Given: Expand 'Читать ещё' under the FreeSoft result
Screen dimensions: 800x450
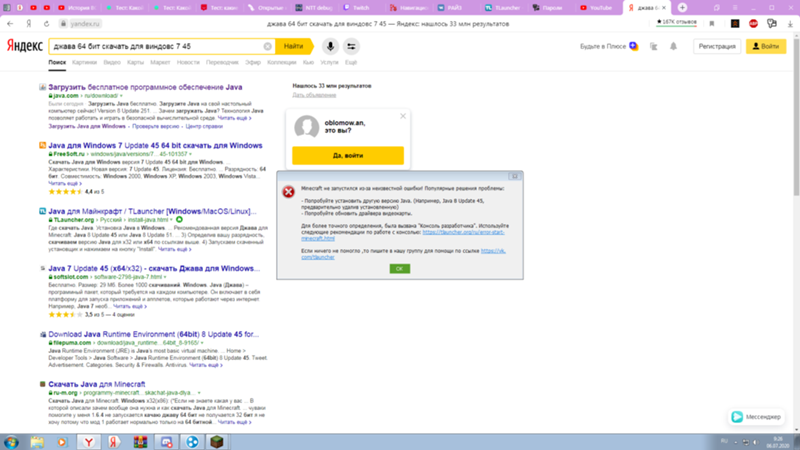Looking at the screenshot, I should click(64, 183).
